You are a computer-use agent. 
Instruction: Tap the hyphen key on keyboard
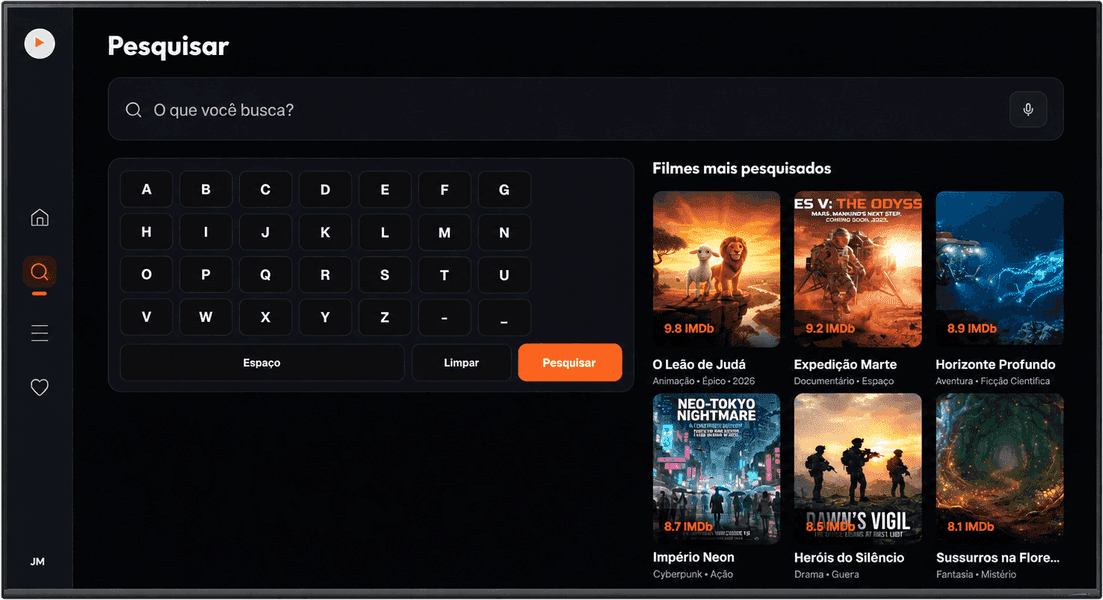445,317
